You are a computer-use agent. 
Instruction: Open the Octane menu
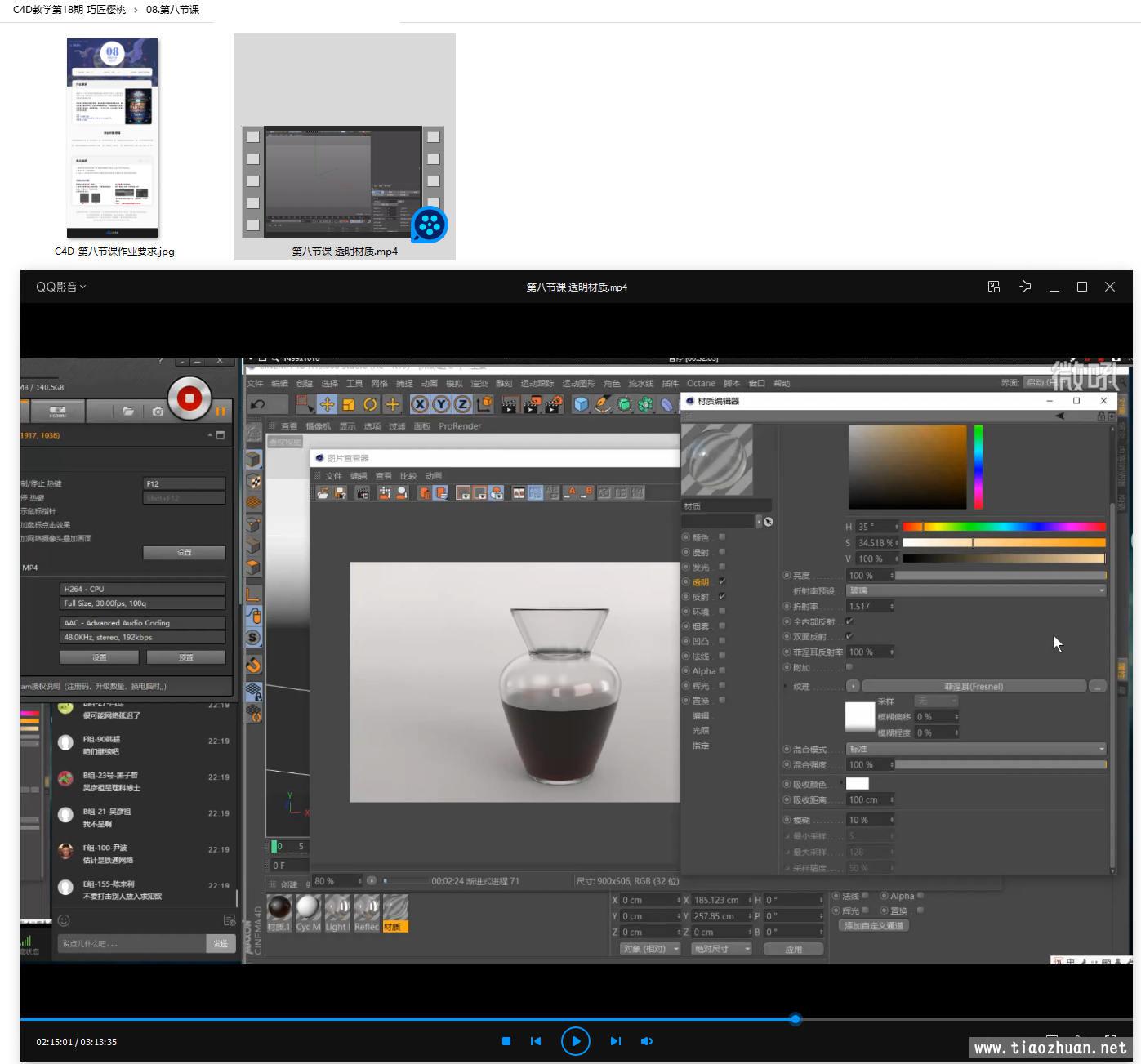coord(701,383)
